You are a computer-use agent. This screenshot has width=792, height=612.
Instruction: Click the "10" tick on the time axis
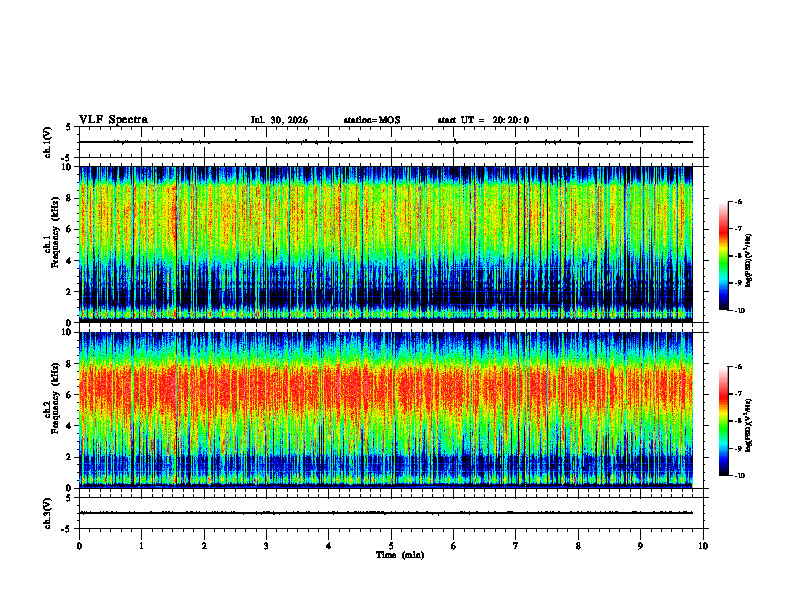click(x=703, y=546)
